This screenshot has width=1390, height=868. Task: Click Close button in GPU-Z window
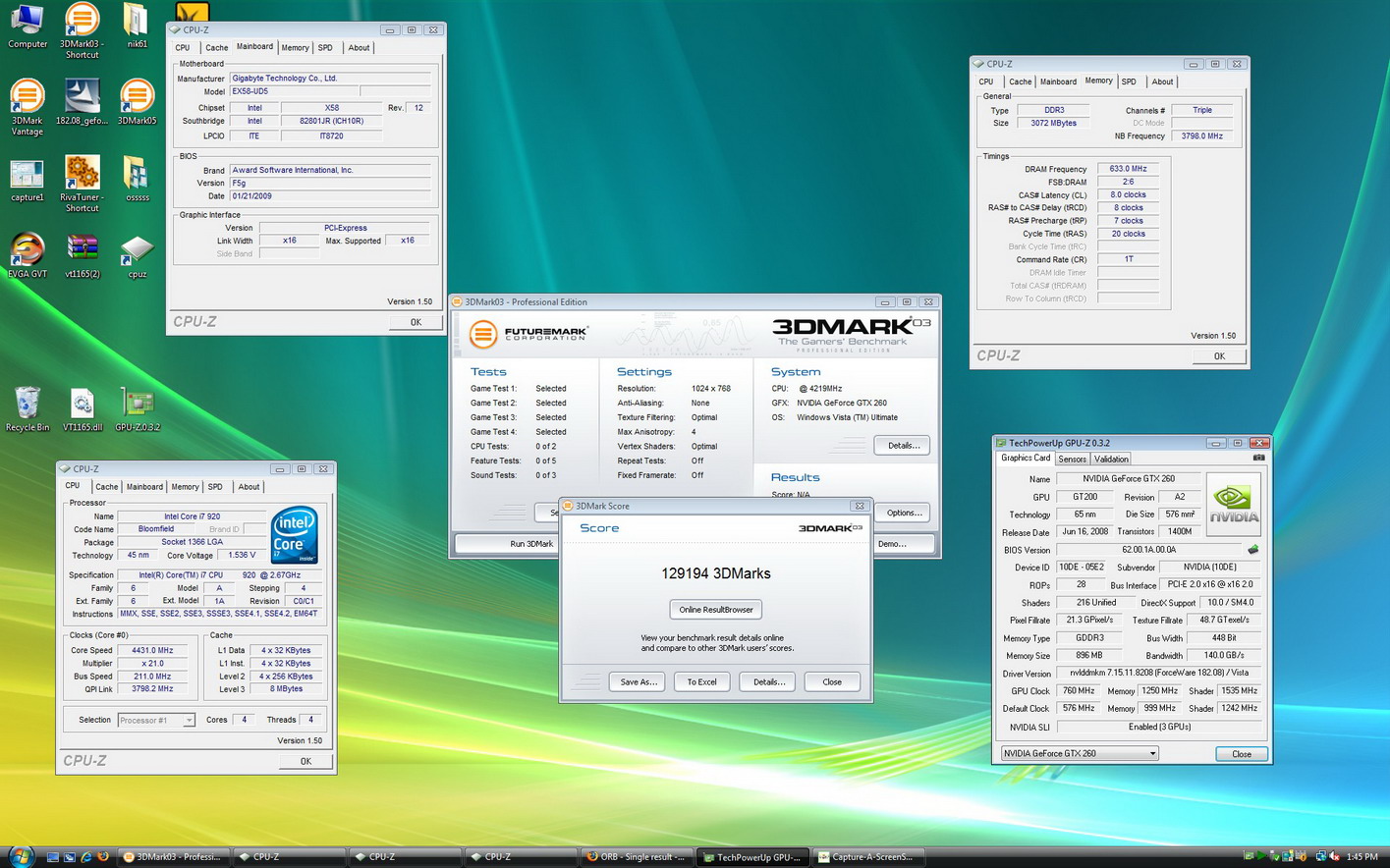pyautogui.click(x=1242, y=754)
